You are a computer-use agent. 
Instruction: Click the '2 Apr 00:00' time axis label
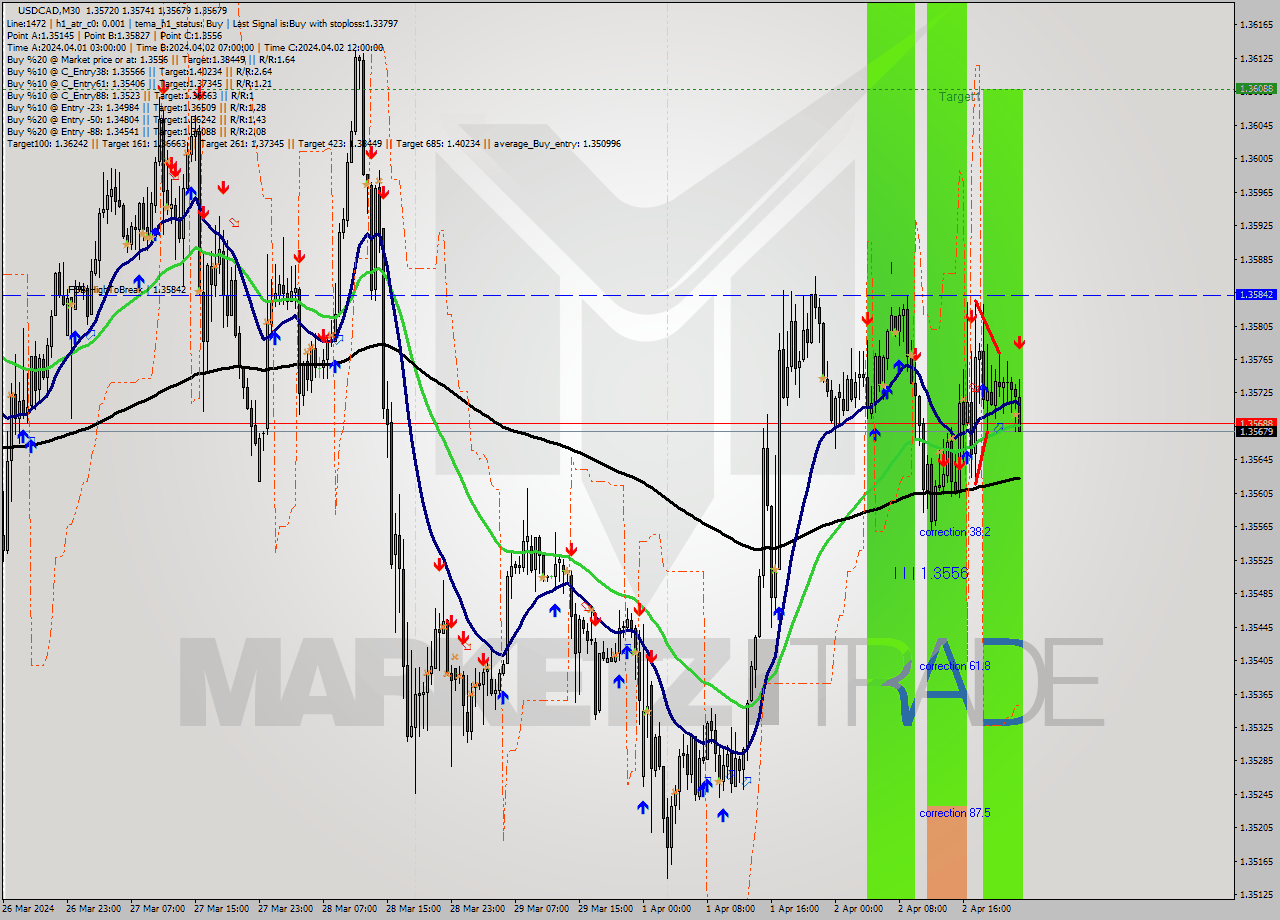pos(859,909)
